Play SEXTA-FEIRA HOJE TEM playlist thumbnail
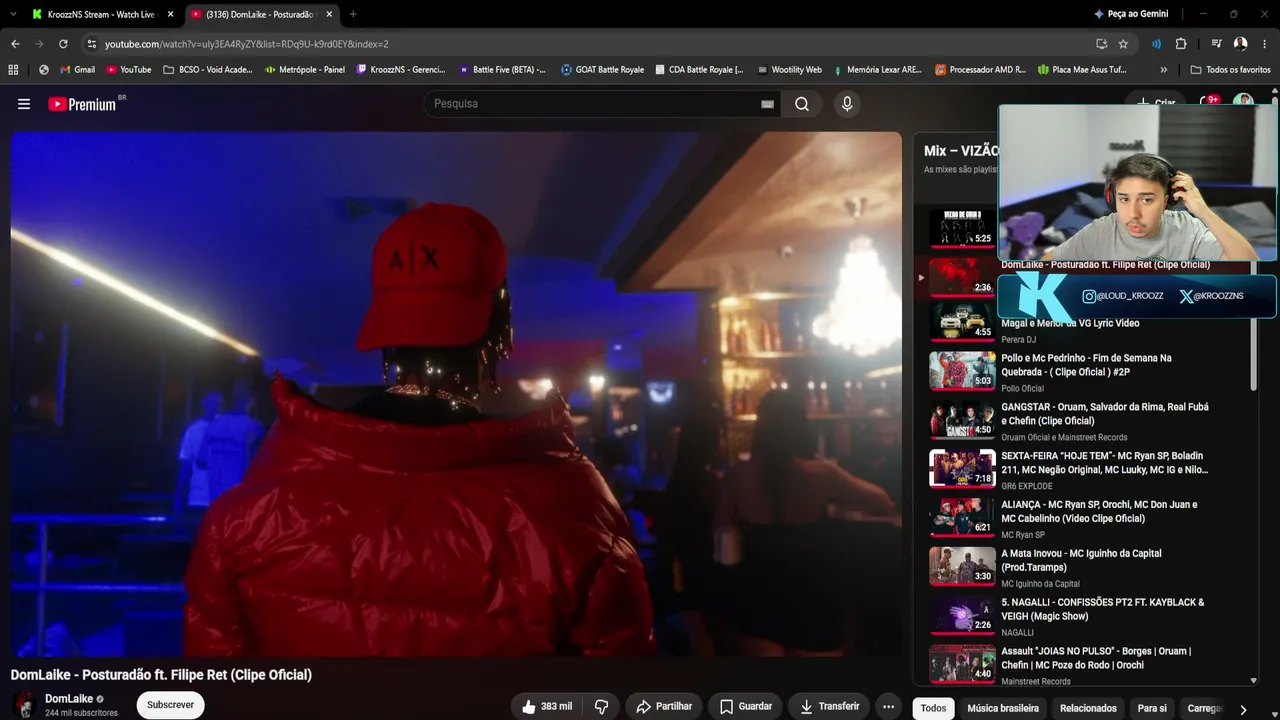The width and height of the screenshot is (1280, 720). tap(962, 468)
